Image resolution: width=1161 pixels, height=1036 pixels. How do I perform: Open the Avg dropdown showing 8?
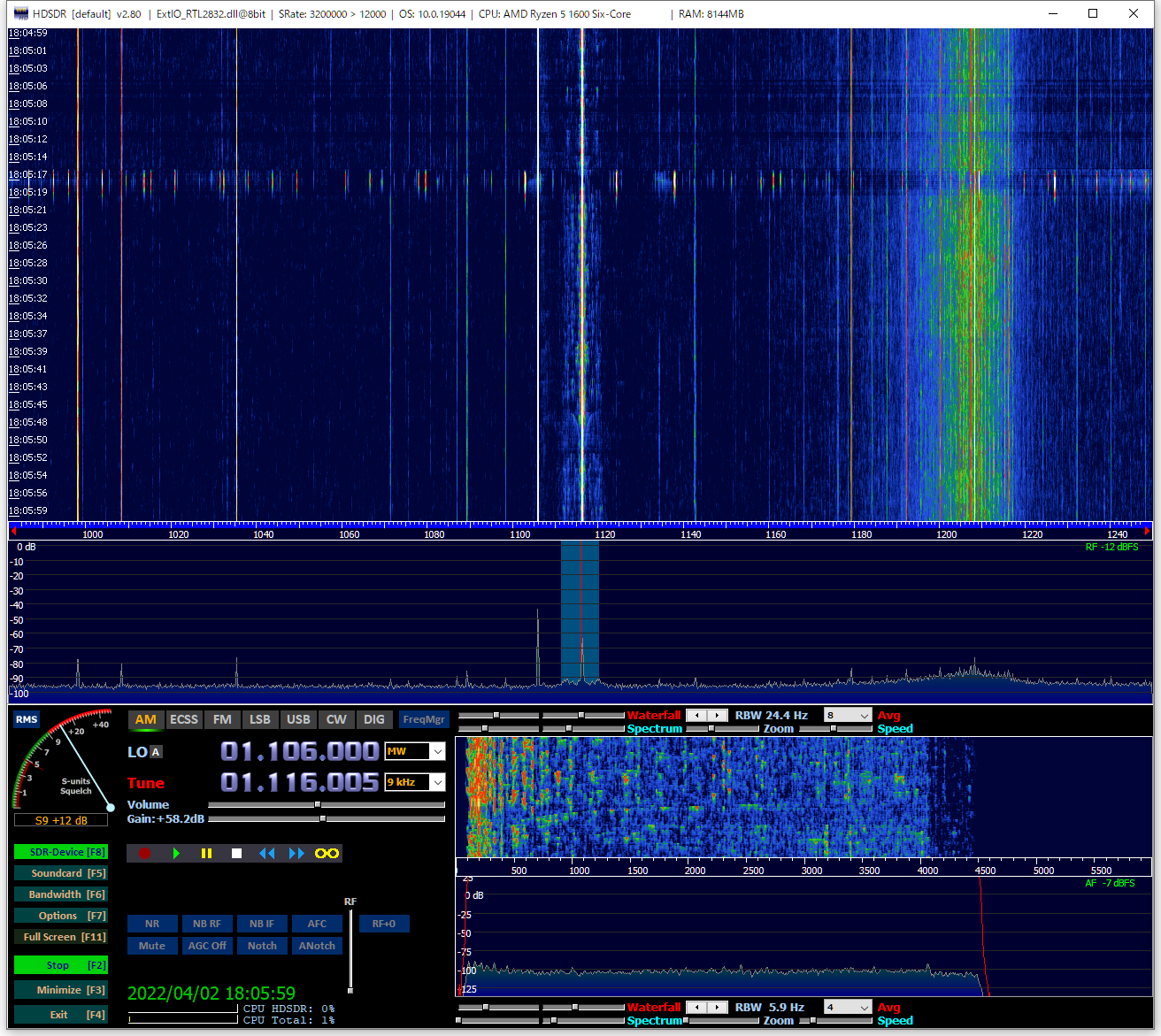pos(848,715)
